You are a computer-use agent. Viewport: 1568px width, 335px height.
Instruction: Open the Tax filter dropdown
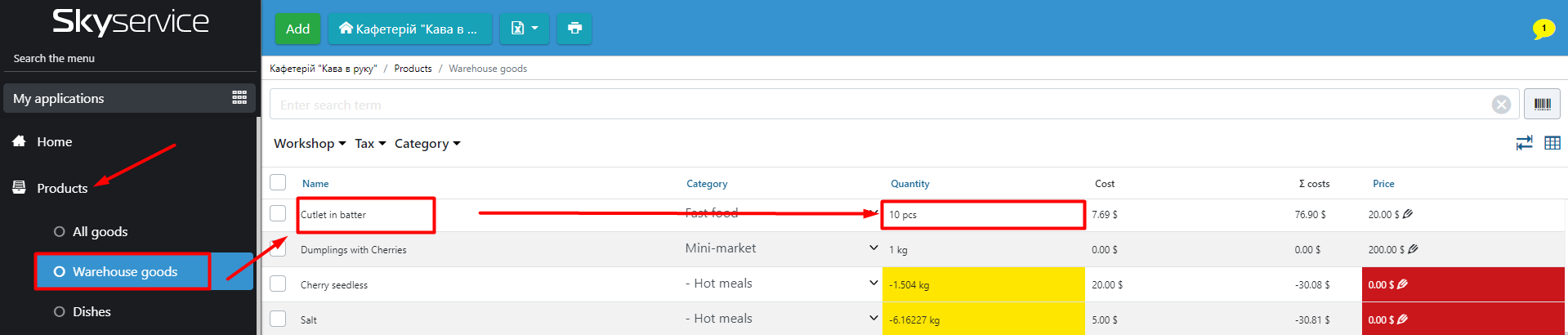point(370,144)
